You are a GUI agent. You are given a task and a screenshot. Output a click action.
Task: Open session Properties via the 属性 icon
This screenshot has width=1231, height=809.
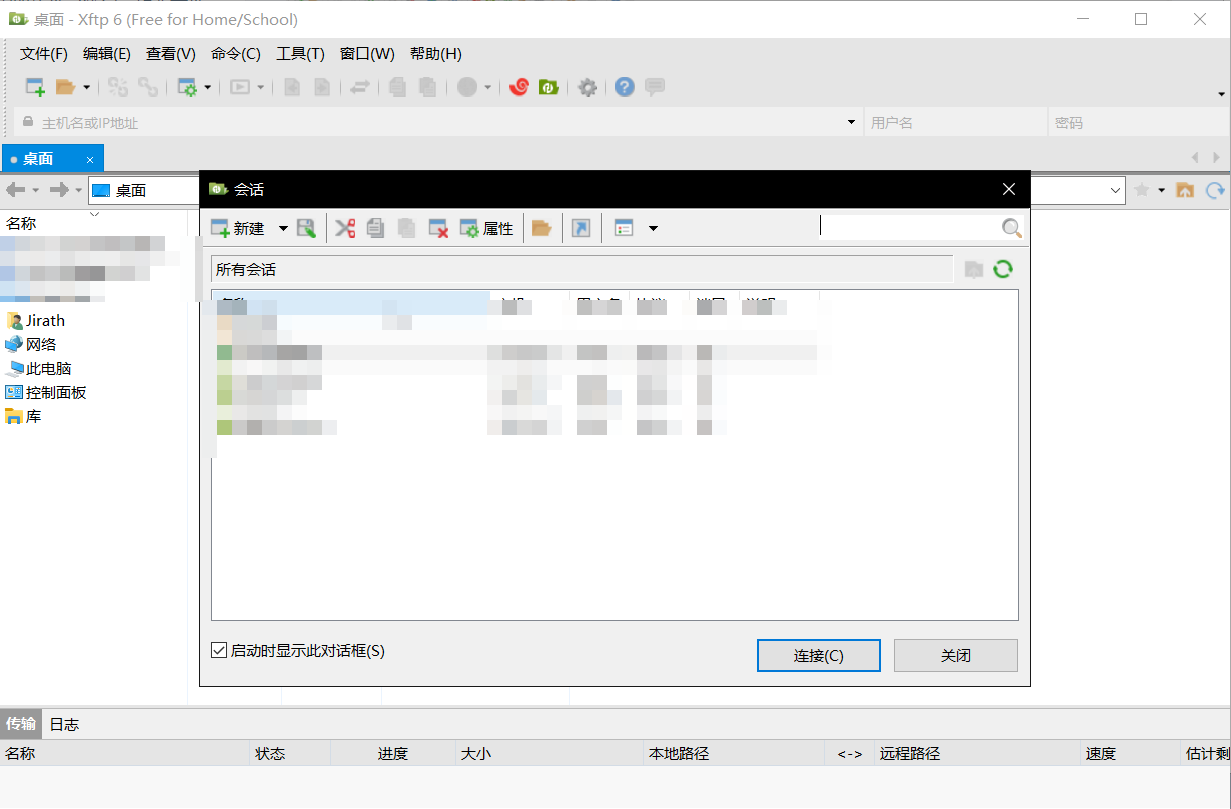point(488,227)
